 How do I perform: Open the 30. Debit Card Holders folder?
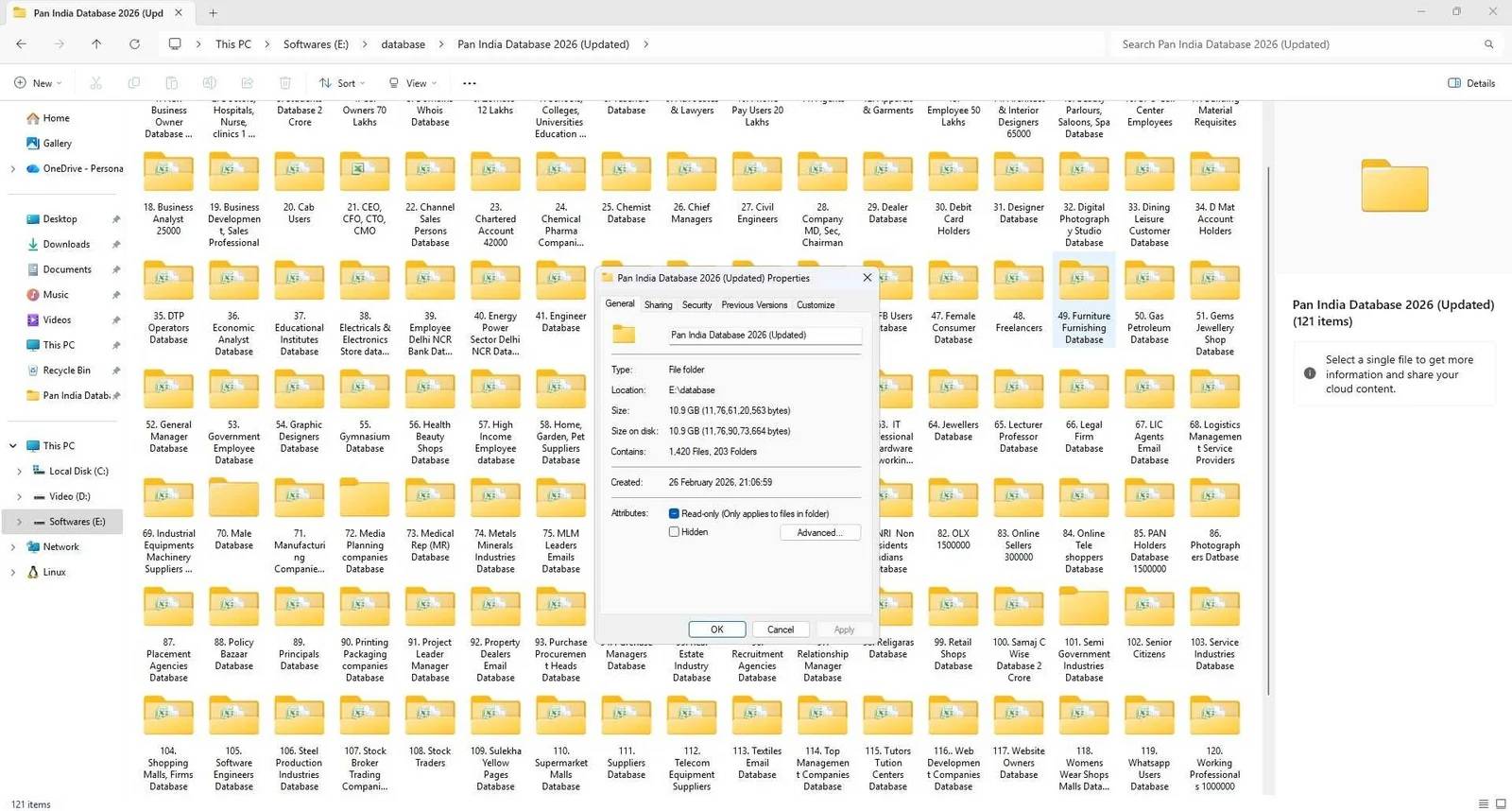954,194
